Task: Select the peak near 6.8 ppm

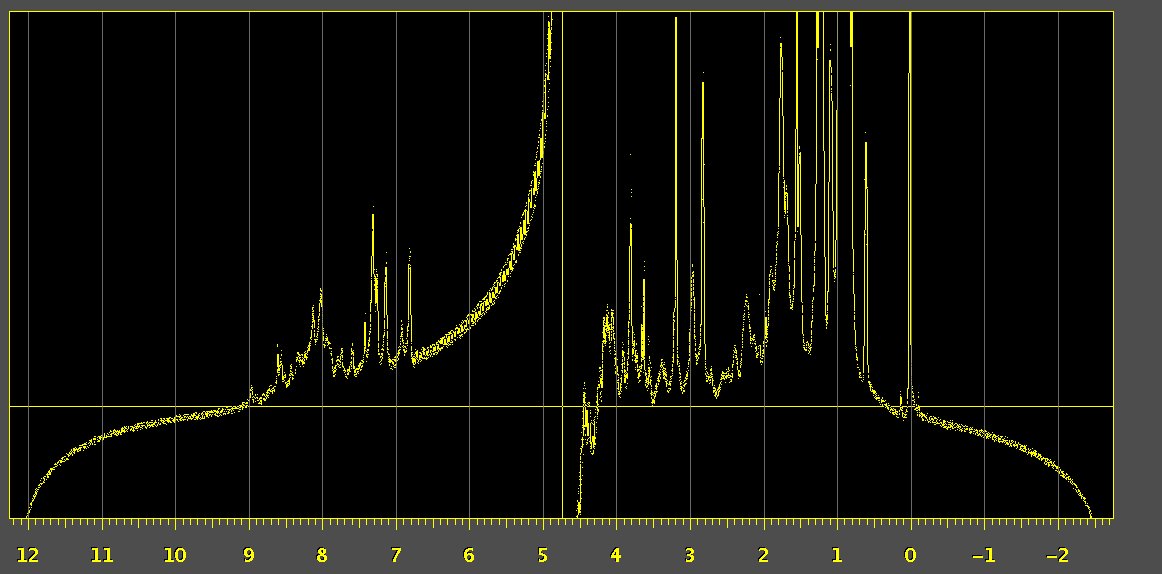Action: click(410, 290)
